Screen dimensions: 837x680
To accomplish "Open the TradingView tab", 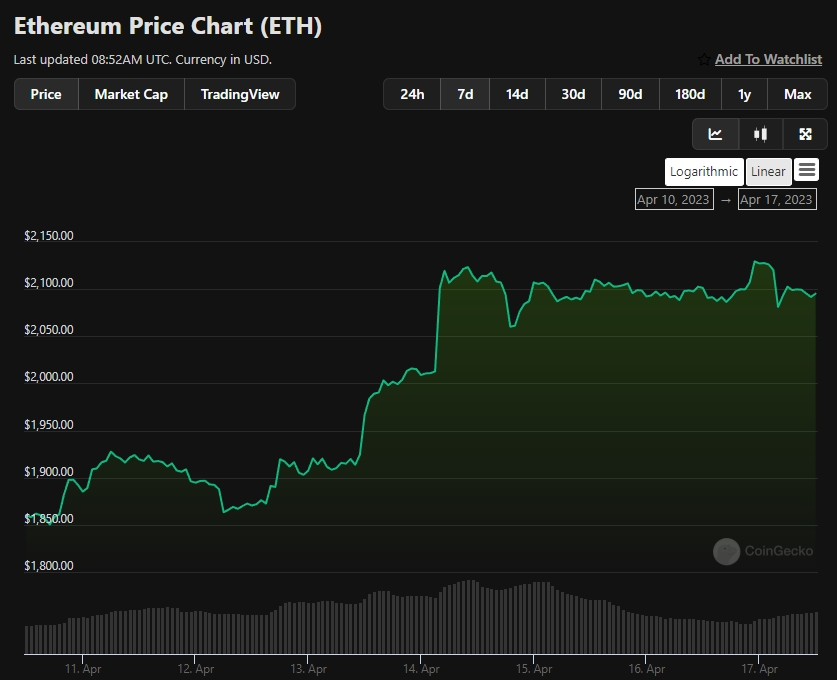I will tap(240, 94).
